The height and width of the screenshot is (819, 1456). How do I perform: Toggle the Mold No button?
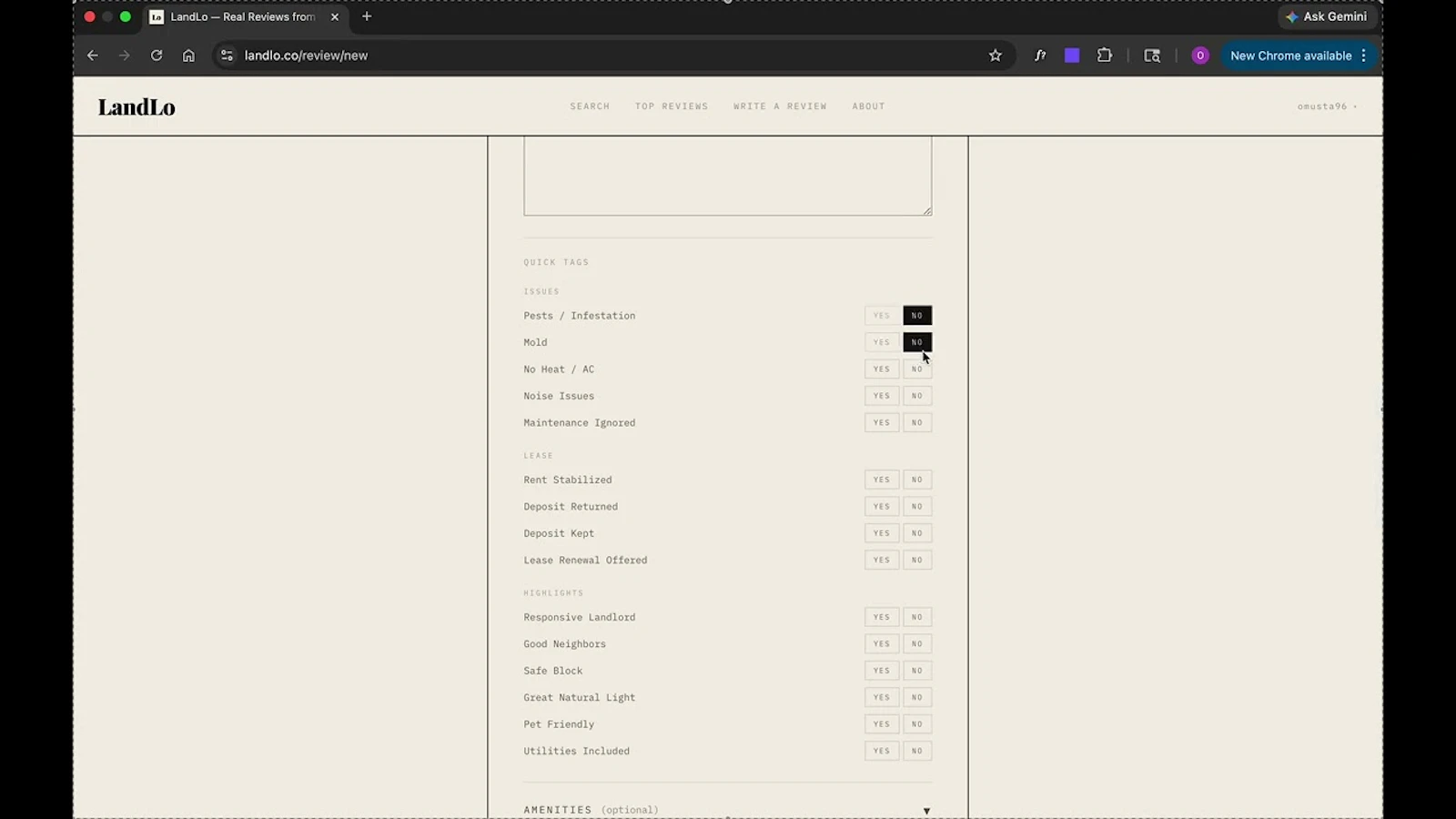point(917,342)
